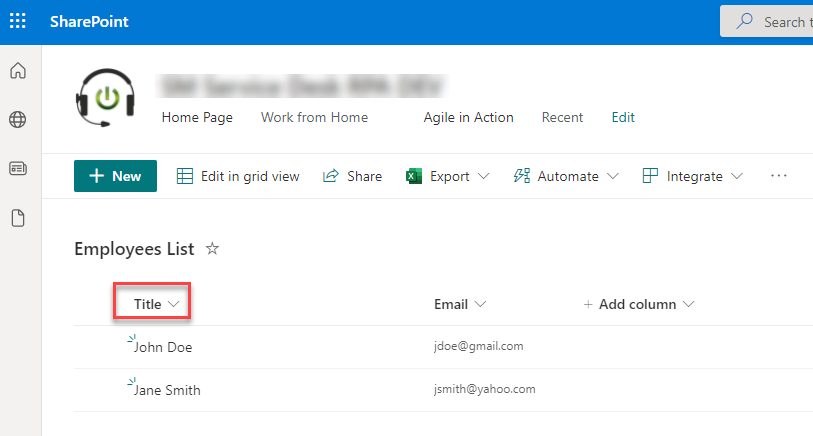
Task: Click the SharePoint logo text
Action: tap(89, 22)
